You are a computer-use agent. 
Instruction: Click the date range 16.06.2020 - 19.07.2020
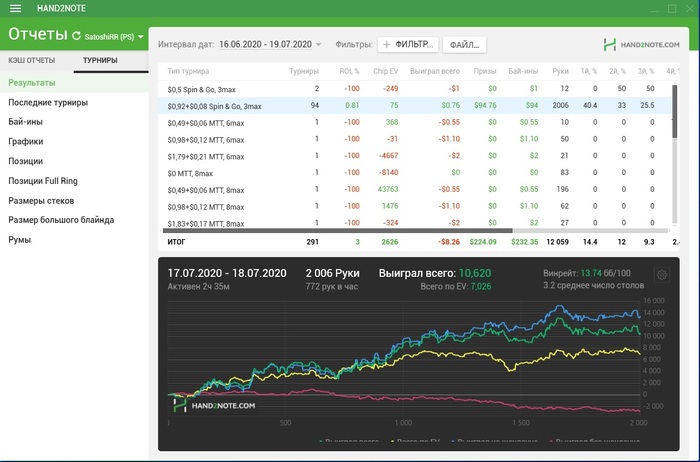tap(265, 44)
